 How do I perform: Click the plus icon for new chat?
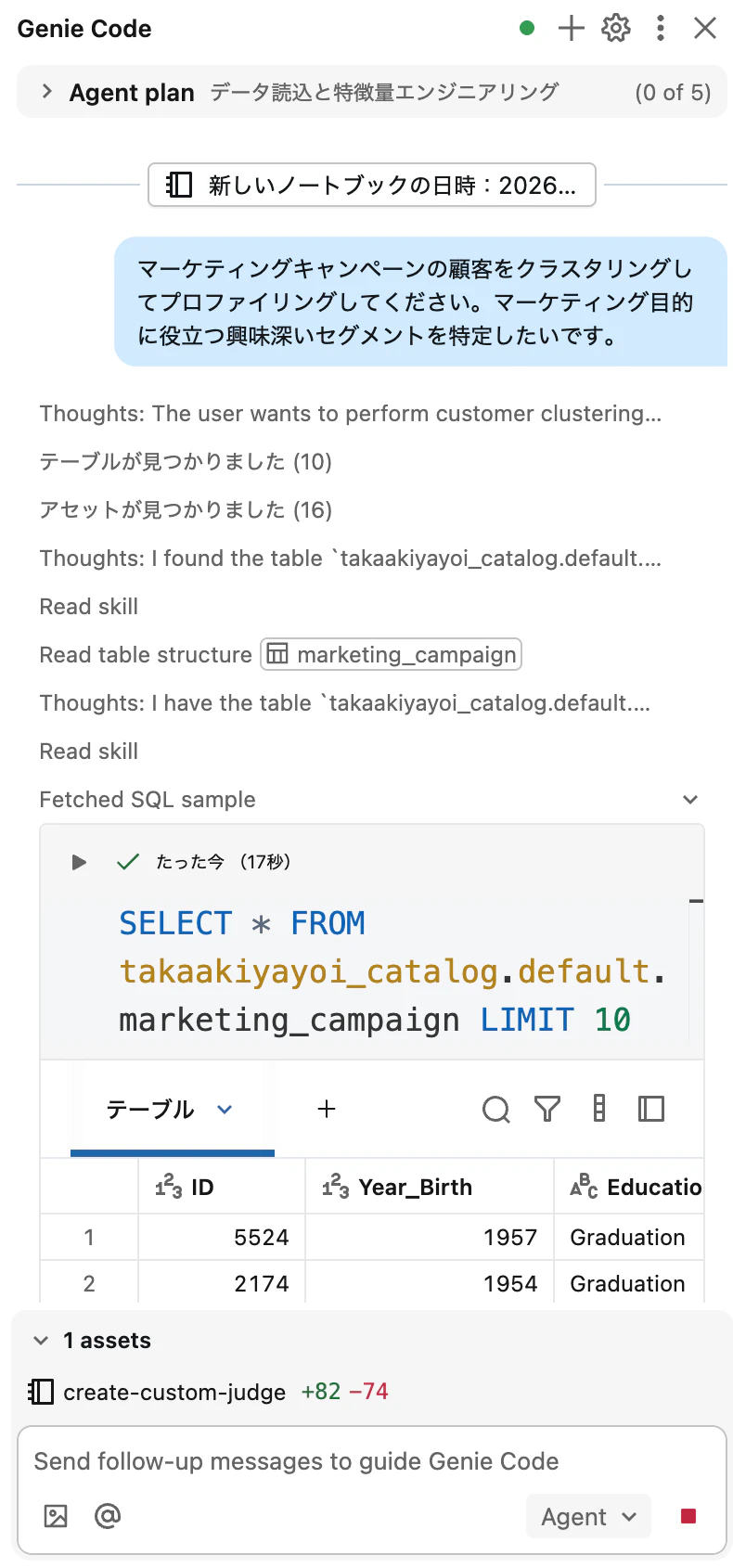tap(572, 29)
